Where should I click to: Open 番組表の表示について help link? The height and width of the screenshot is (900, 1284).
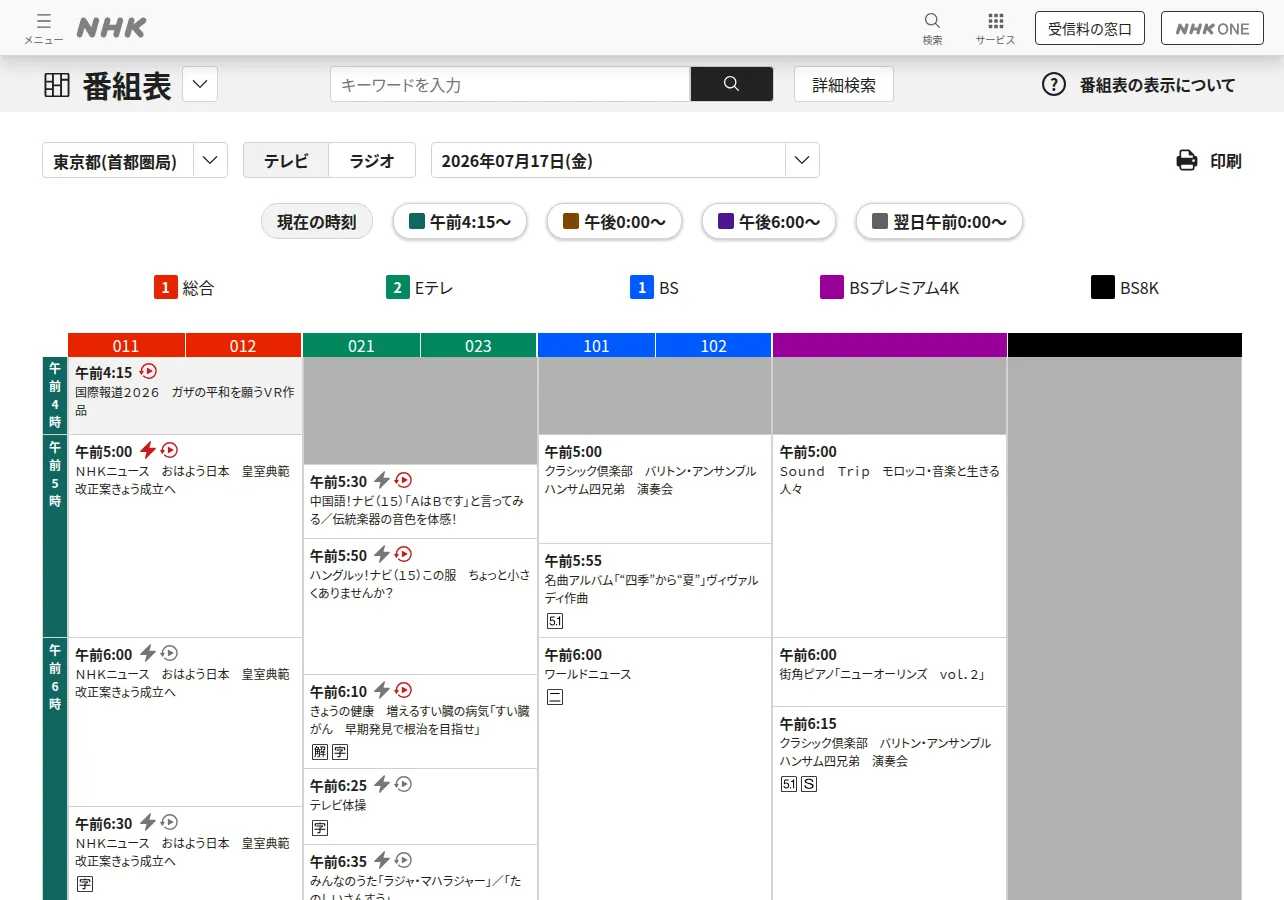click(1139, 85)
